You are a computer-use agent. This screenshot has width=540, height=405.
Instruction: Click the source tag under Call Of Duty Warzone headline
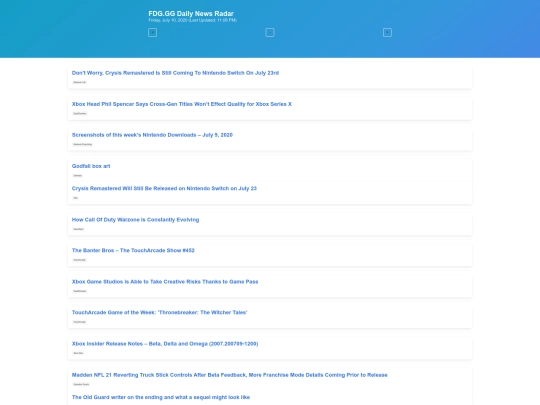(79, 229)
